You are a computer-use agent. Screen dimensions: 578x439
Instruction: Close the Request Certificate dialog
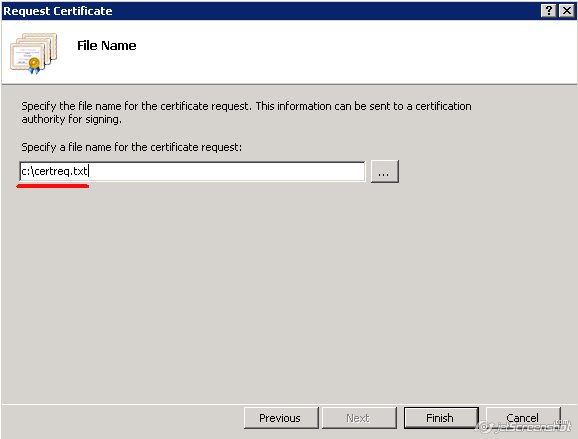(567, 11)
